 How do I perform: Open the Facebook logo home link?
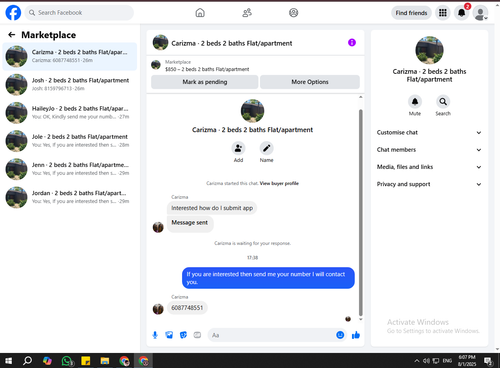(13, 13)
